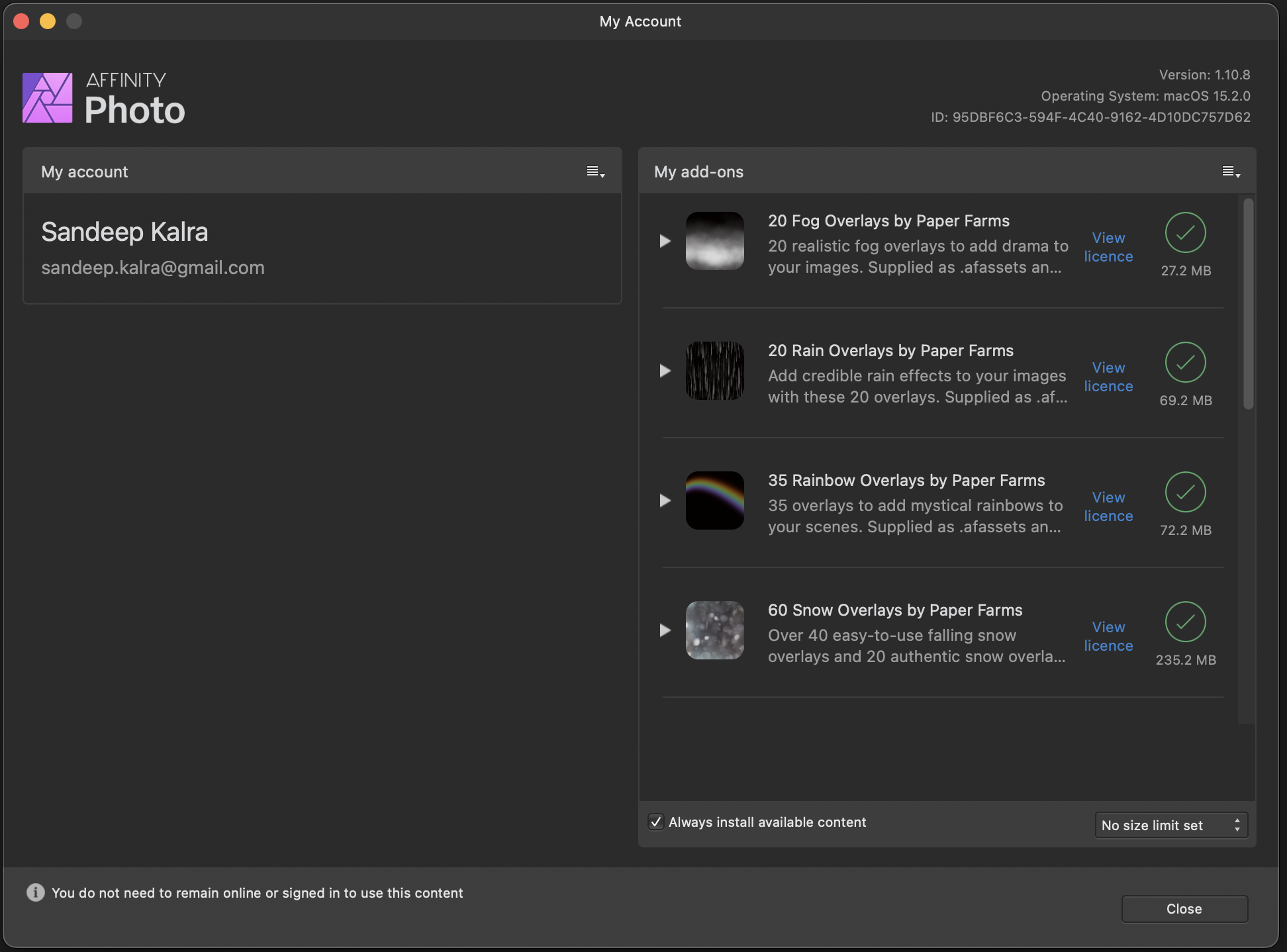Minimize the My Account window with yellow button

(48, 21)
